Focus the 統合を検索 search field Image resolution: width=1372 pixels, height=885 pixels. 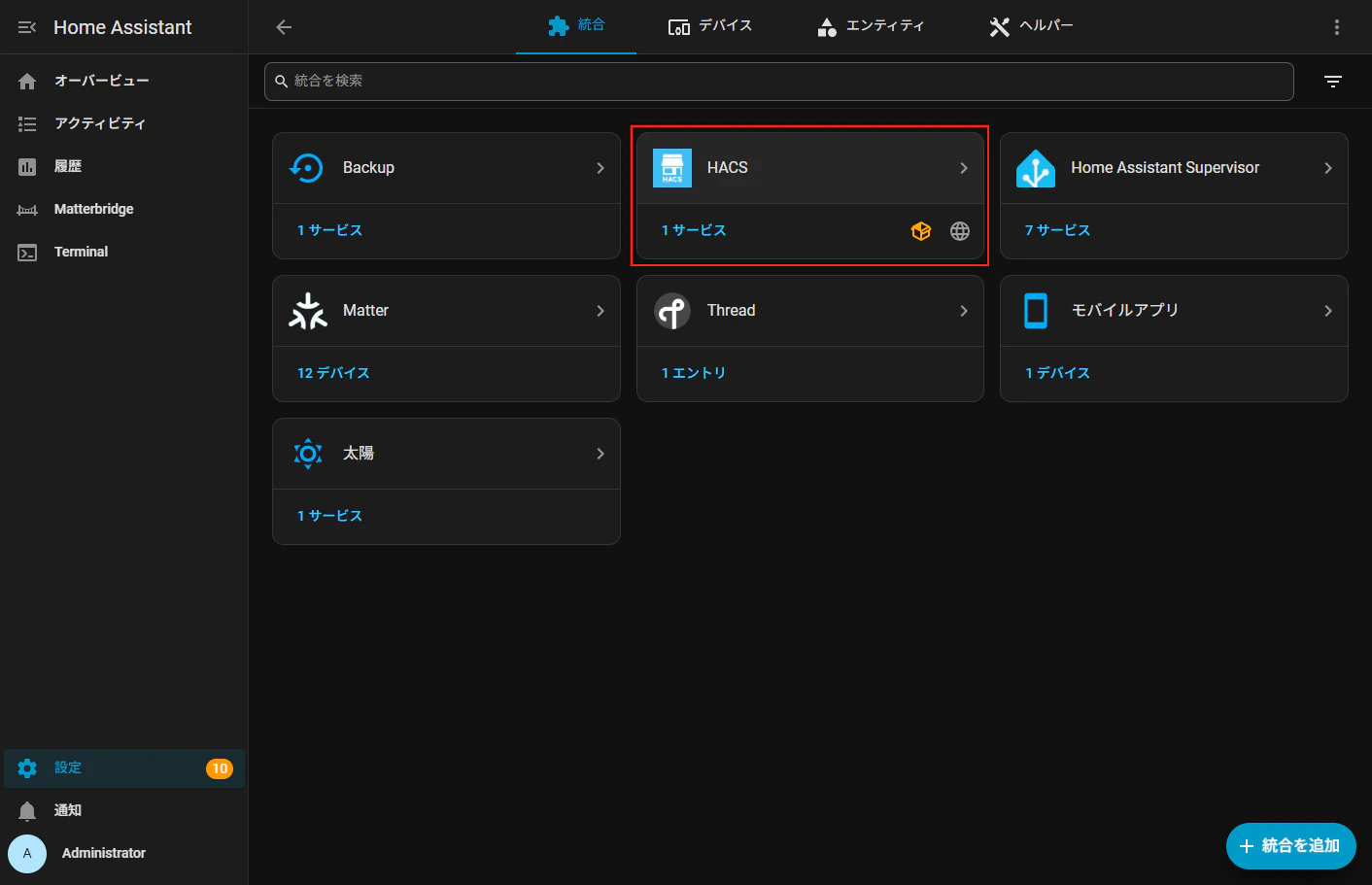point(778,82)
